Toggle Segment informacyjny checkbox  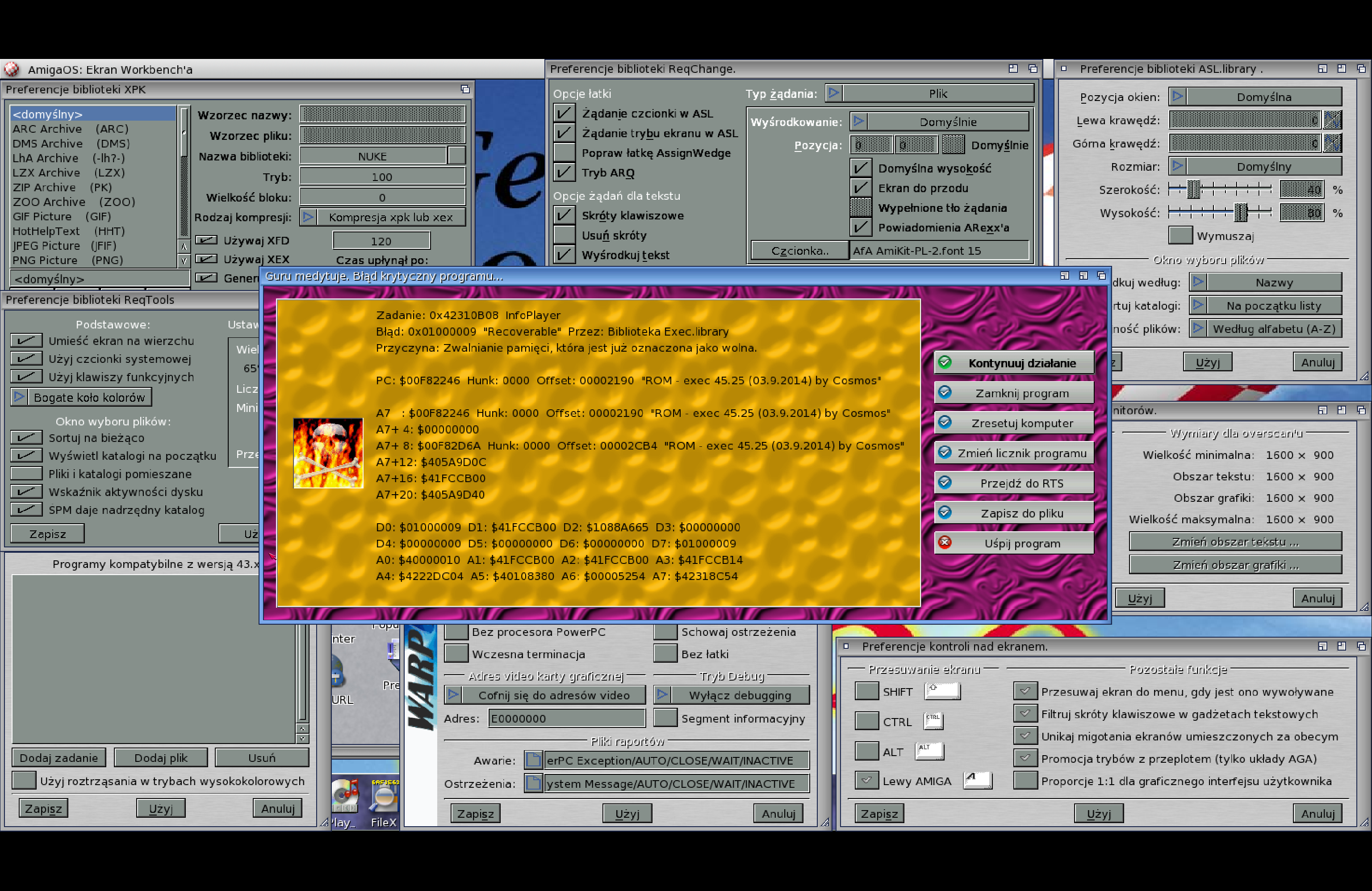(x=665, y=718)
